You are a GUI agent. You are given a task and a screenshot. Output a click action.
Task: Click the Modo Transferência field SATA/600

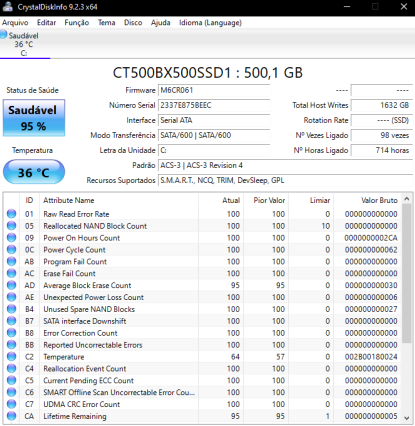214,135
